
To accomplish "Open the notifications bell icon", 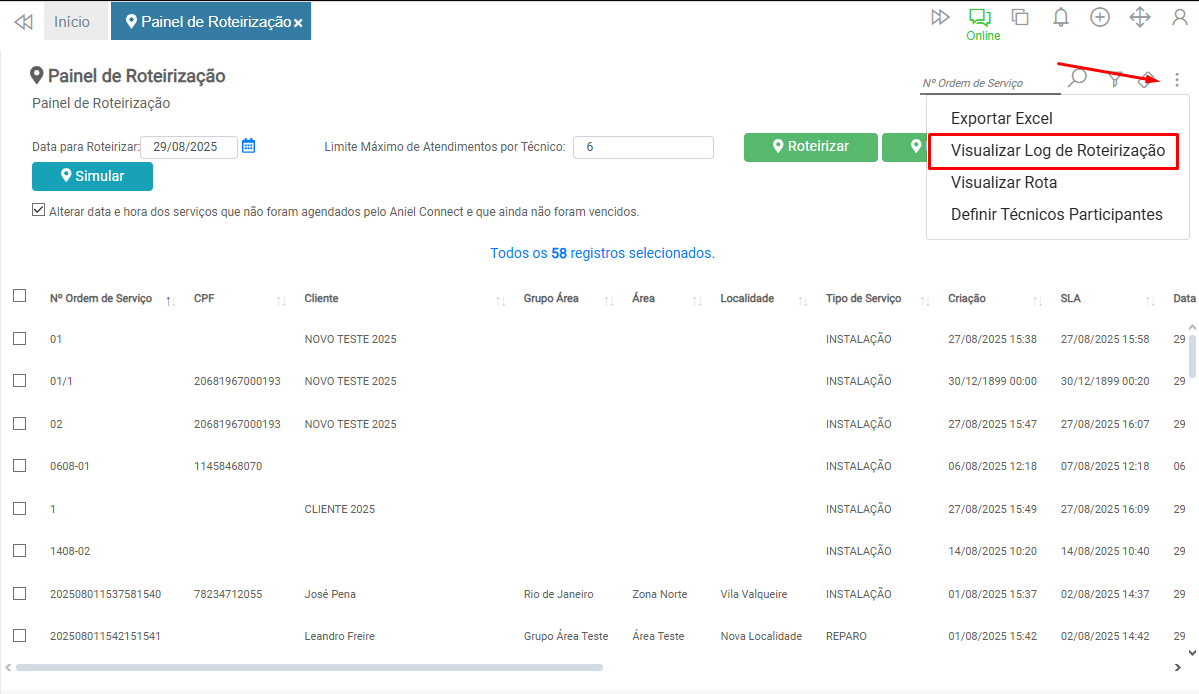I will [x=1061, y=17].
